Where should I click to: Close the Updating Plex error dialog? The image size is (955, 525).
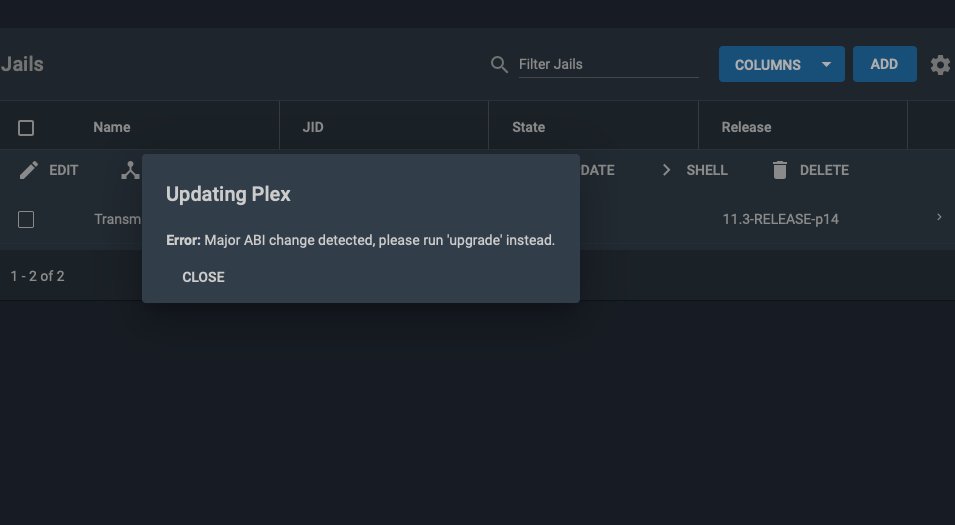pyautogui.click(x=203, y=277)
